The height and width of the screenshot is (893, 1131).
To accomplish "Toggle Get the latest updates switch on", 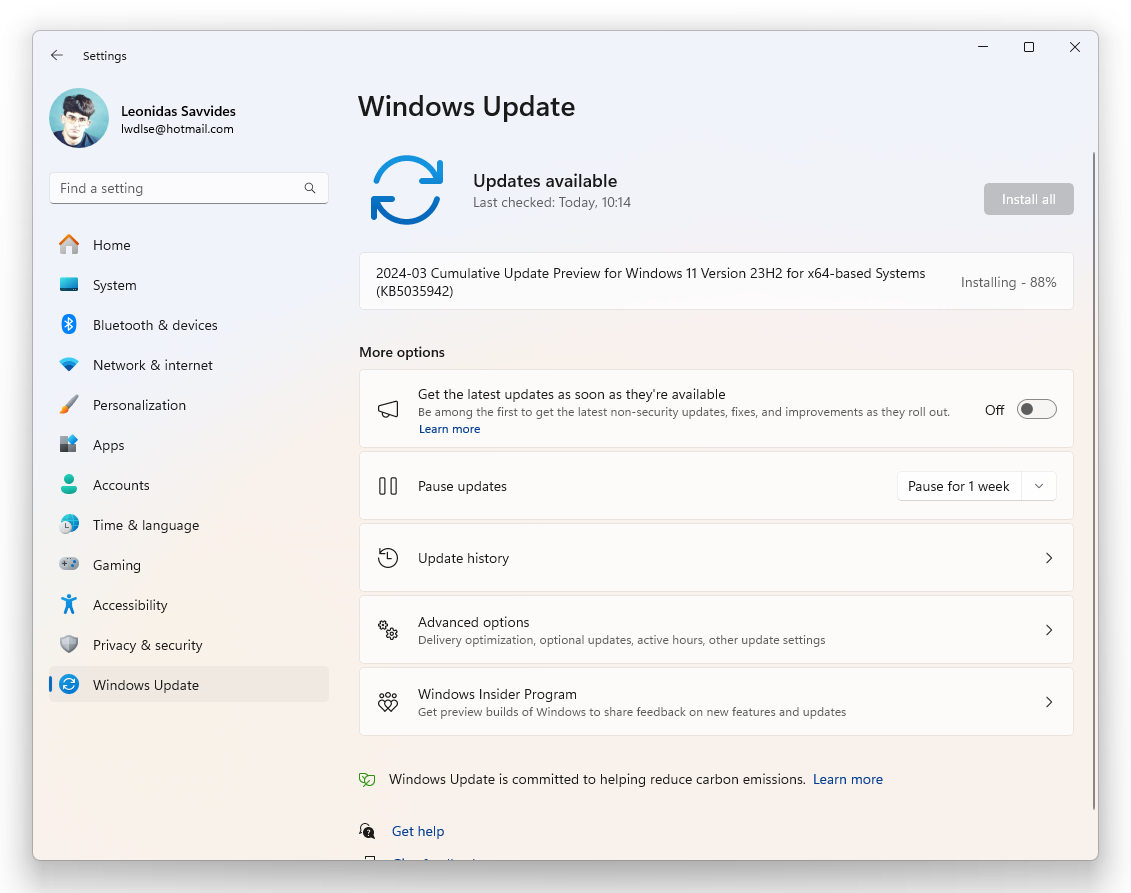I will [1037, 410].
